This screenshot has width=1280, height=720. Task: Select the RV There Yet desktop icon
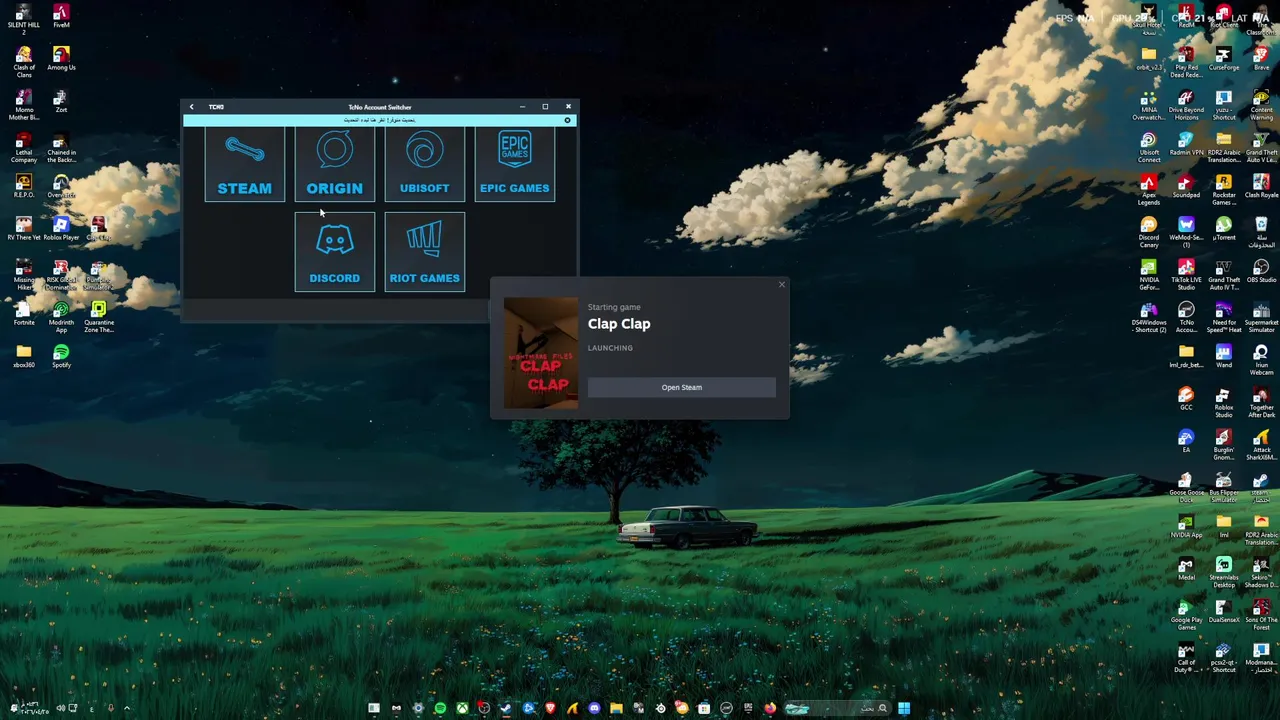click(23, 229)
